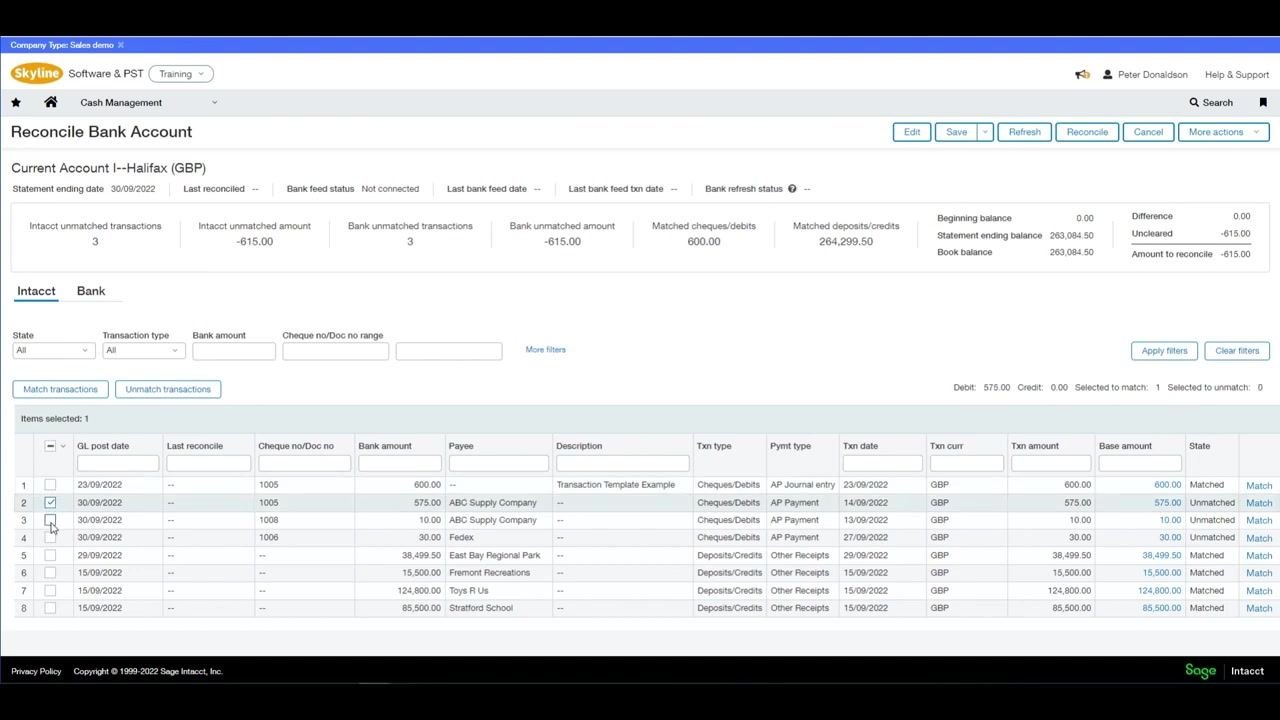Click the Cancel button
Viewport: 1280px width, 720px height.
pos(1148,132)
